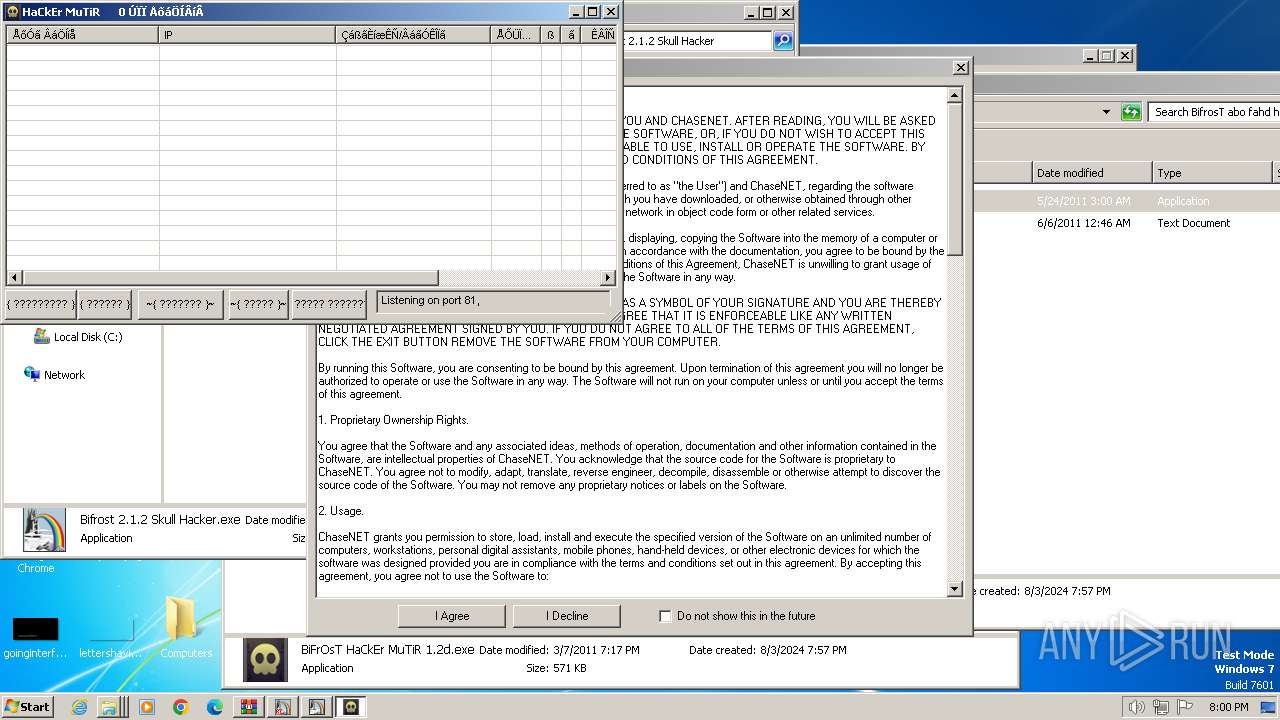
Task: Open Windows Media Player from taskbar
Action: (146, 707)
